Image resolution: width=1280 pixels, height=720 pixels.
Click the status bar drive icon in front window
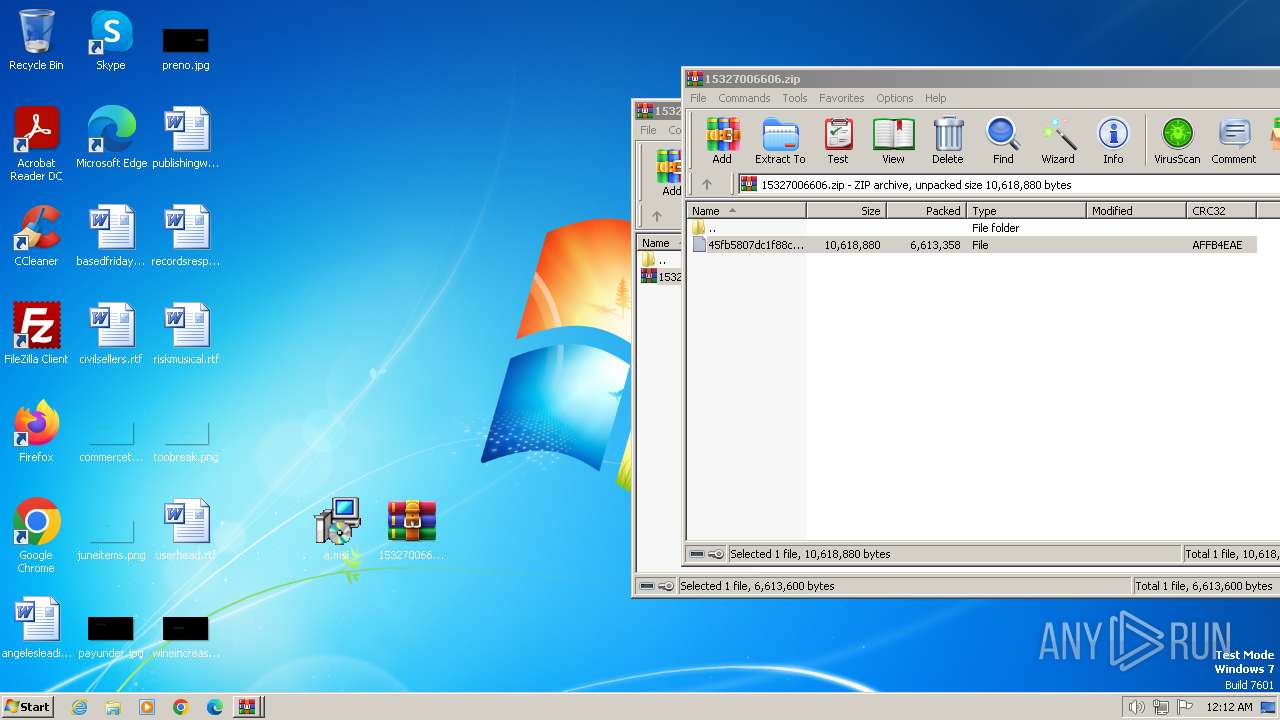pyautogui.click(x=697, y=554)
